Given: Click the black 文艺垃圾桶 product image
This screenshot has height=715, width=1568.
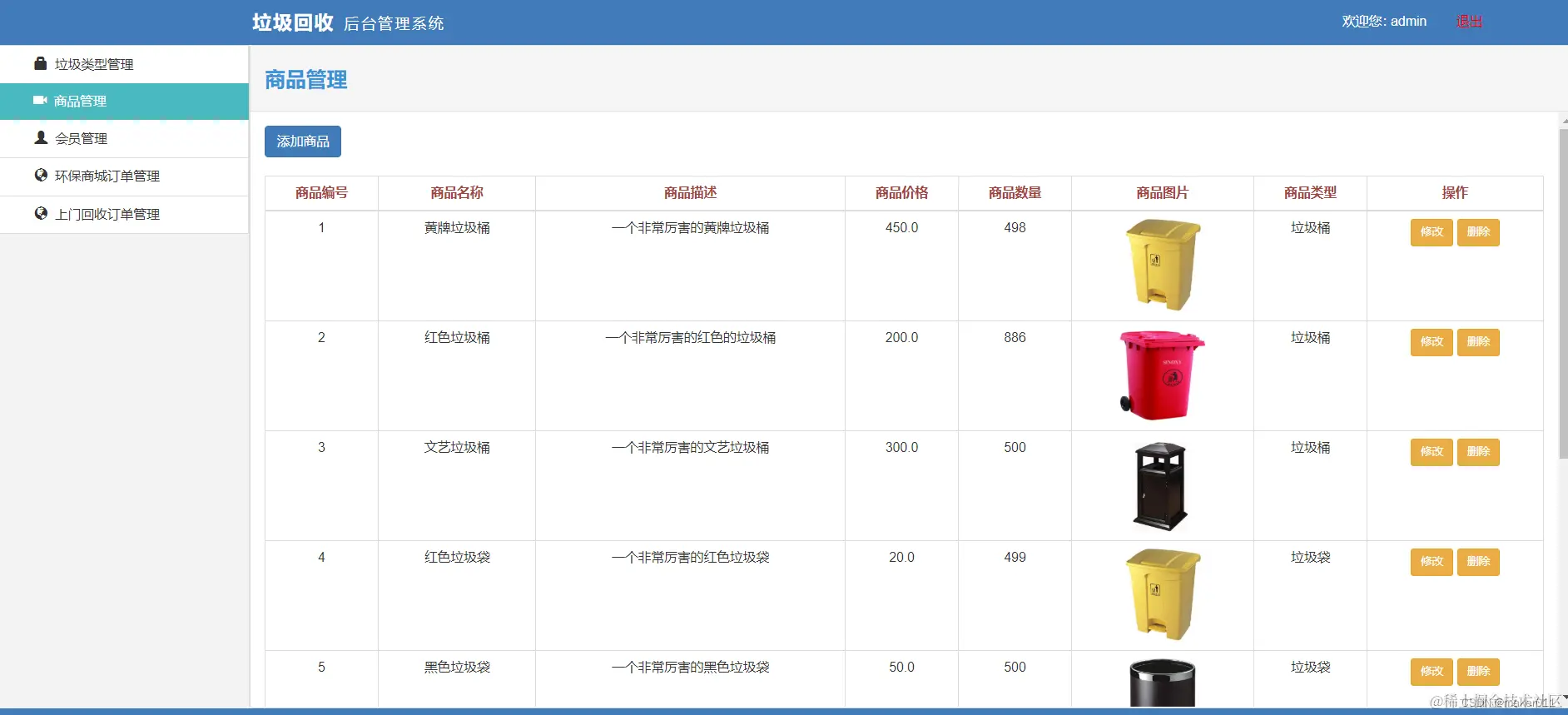Looking at the screenshot, I should pos(1161,486).
